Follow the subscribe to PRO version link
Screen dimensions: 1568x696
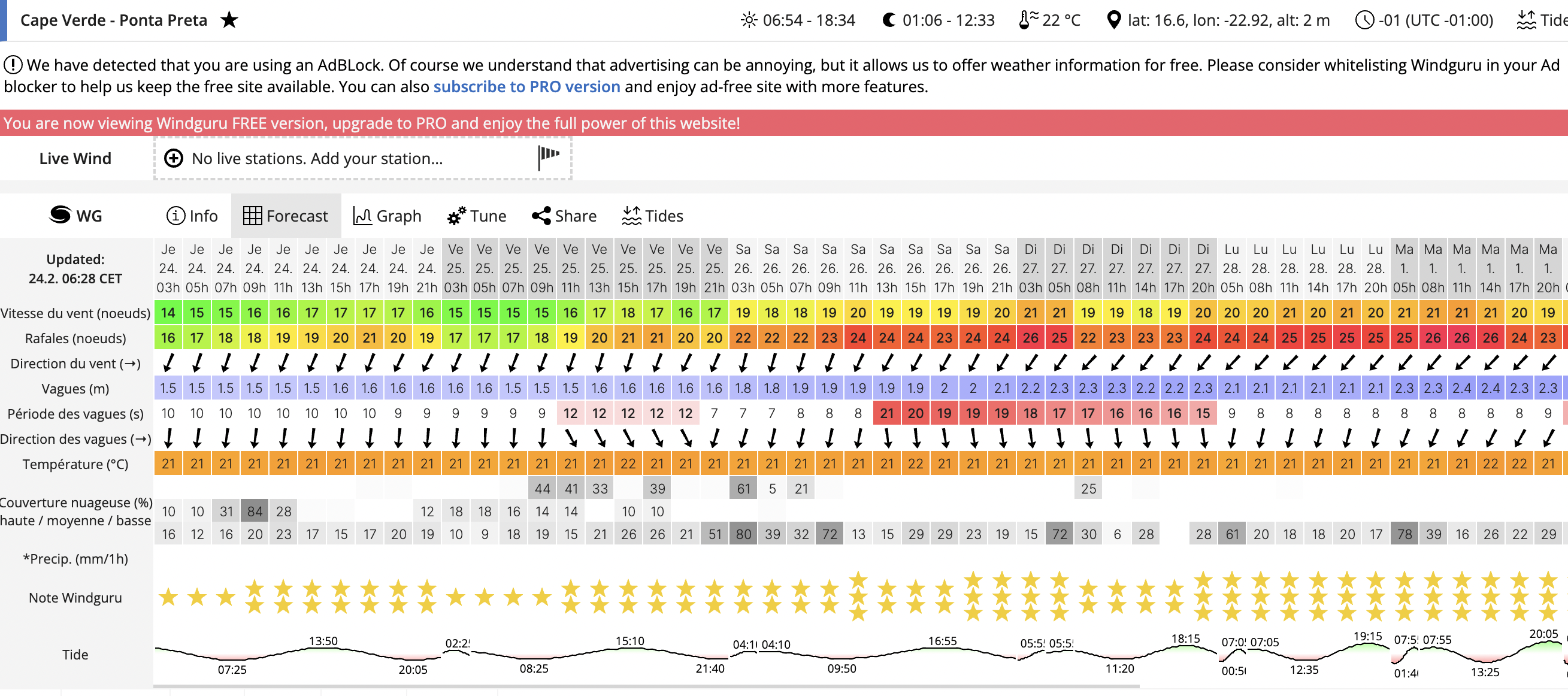(526, 86)
